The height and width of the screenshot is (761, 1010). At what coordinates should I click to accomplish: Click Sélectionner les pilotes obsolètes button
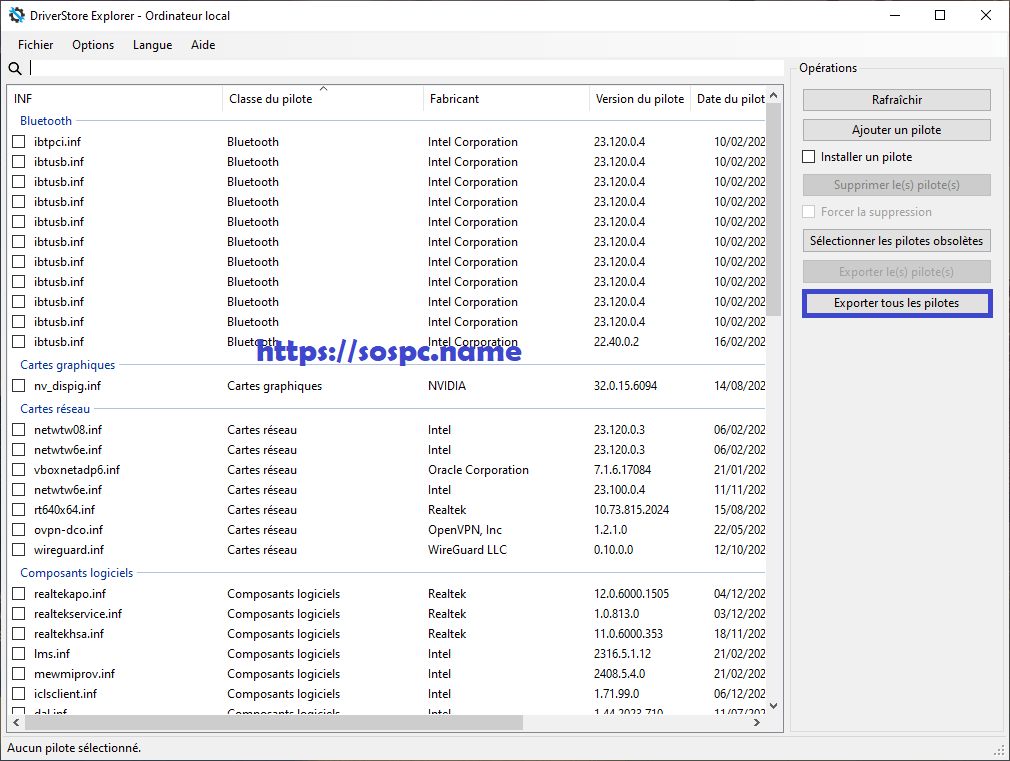pos(896,241)
